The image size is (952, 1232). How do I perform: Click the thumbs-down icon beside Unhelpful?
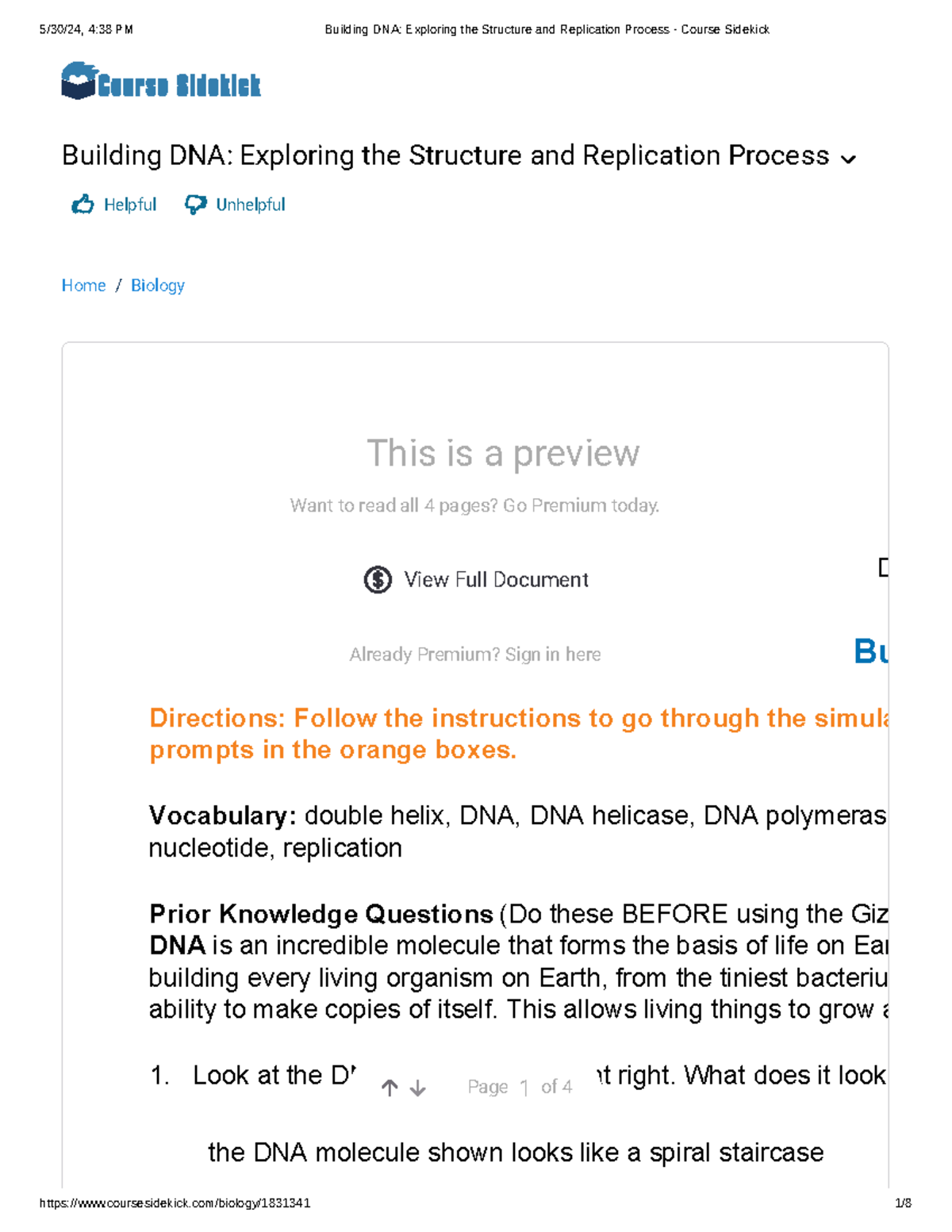click(x=195, y=204)
